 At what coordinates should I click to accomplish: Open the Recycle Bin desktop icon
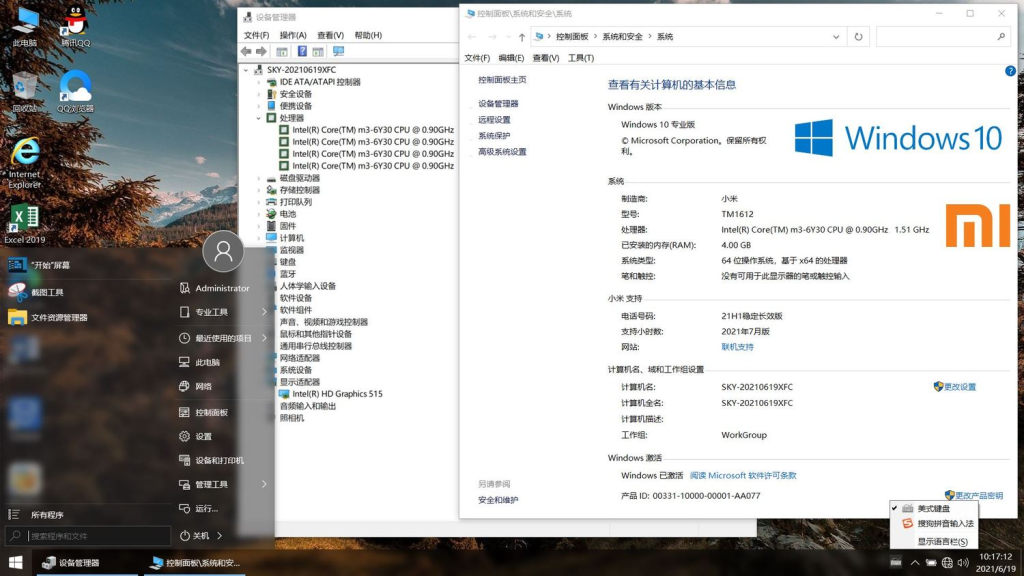pyautogui.click(x=24, y=91)
